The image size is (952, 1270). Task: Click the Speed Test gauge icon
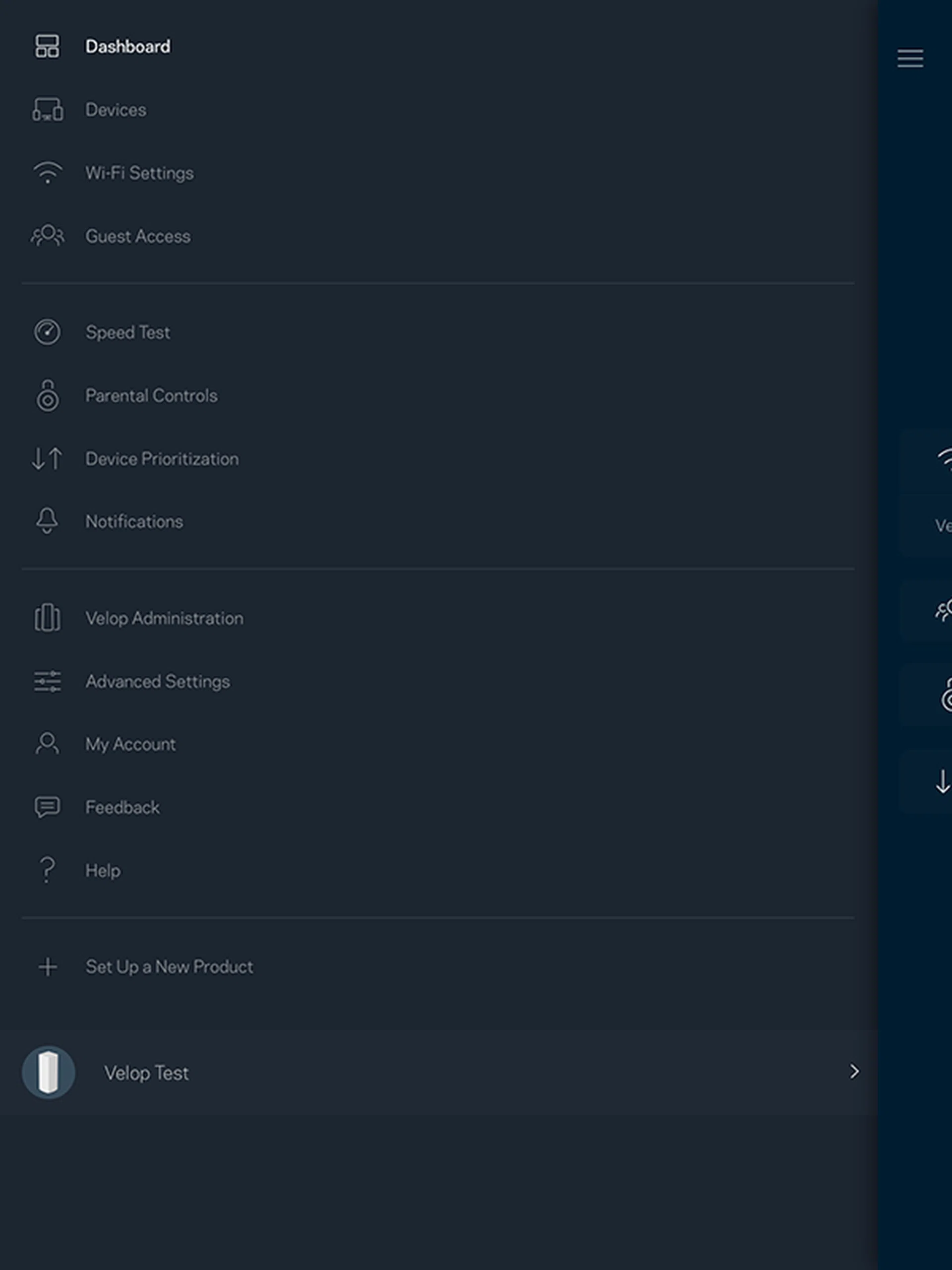click(x=47, y=332)
